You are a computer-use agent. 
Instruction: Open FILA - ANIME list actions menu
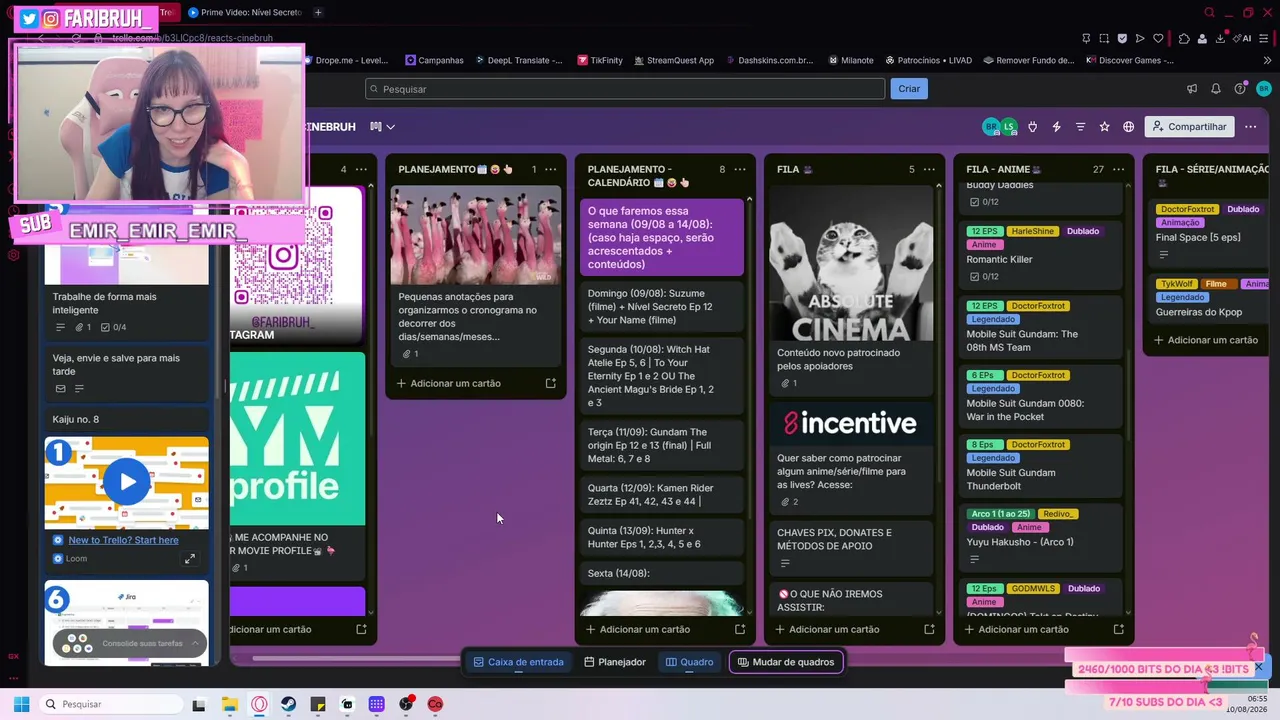(1119, 169)
